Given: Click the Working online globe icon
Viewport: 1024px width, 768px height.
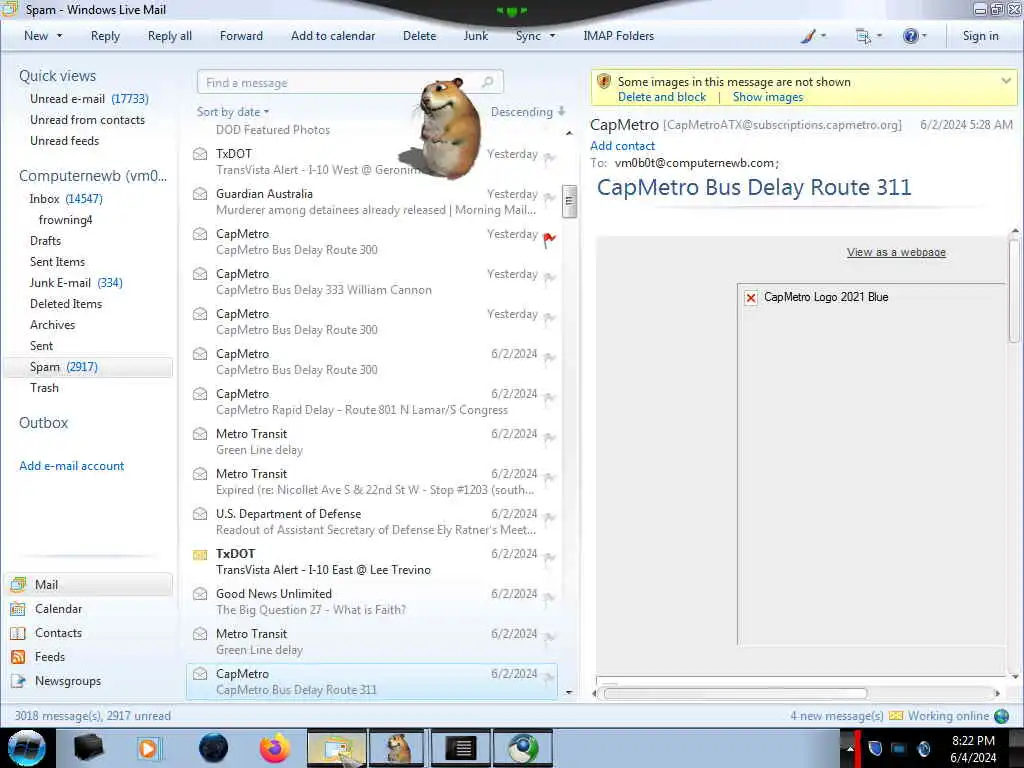Looking at the screenshot, I should (1002, 716).
